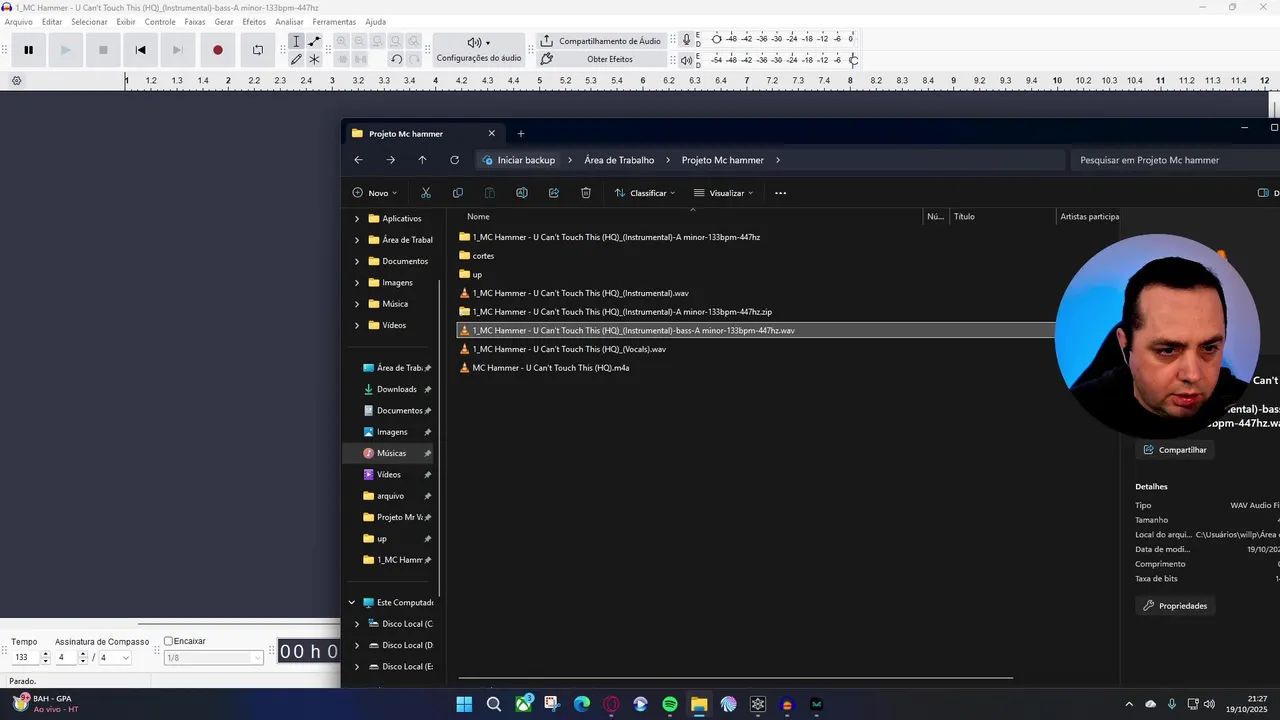Open the snap 1/8 dropdown
This screenshot has height=720, width=1280.
[214, 658]
